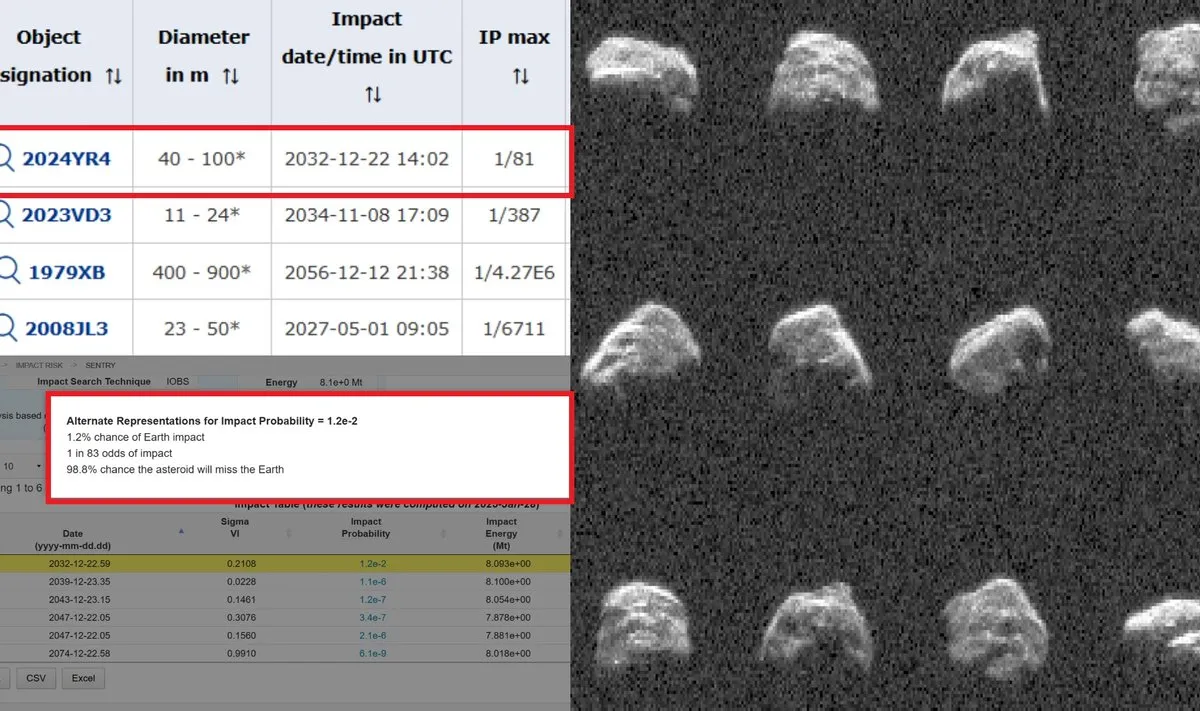This screenshot has width=1200, height=711.
Task: Sort using Object Designation arrows icon
Action: click(x=113, y=75)
